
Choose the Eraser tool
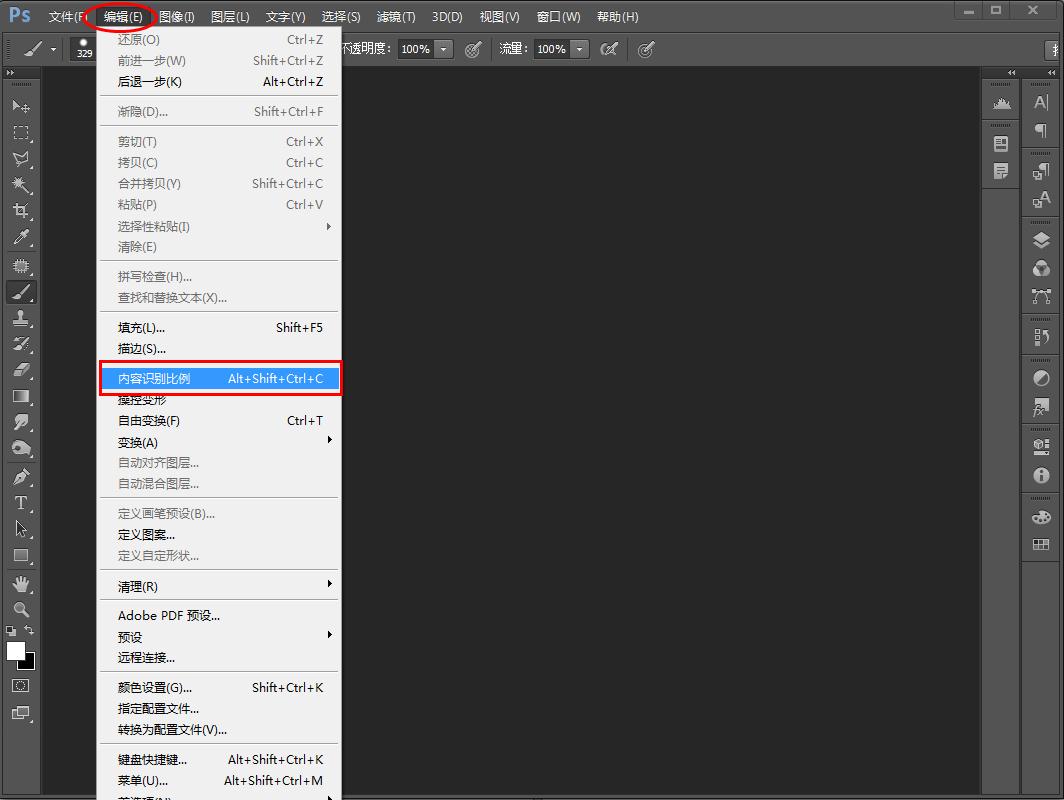click(21, 370)
